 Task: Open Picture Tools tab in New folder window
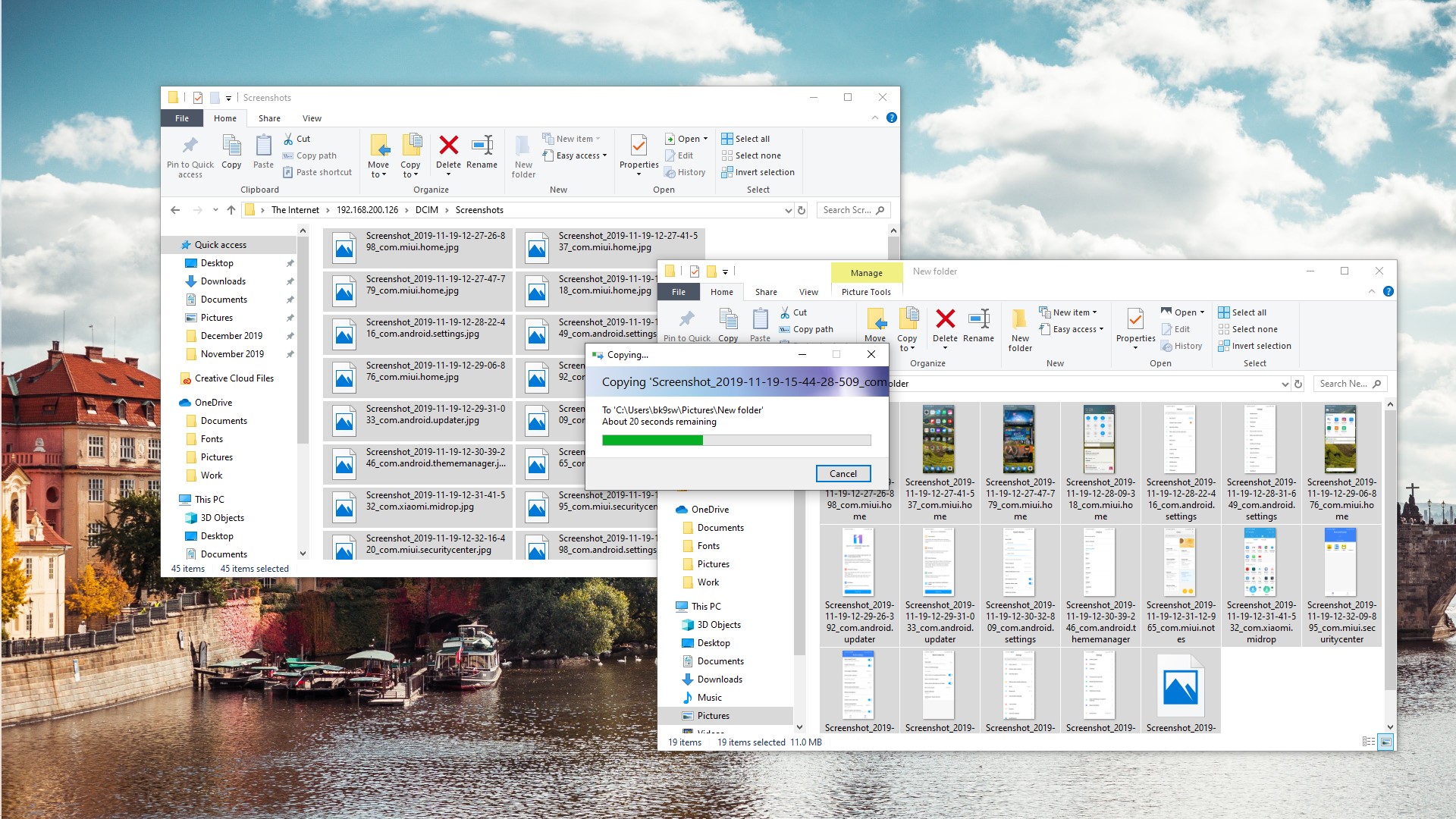pyautogui.click(x=866, y=292)
